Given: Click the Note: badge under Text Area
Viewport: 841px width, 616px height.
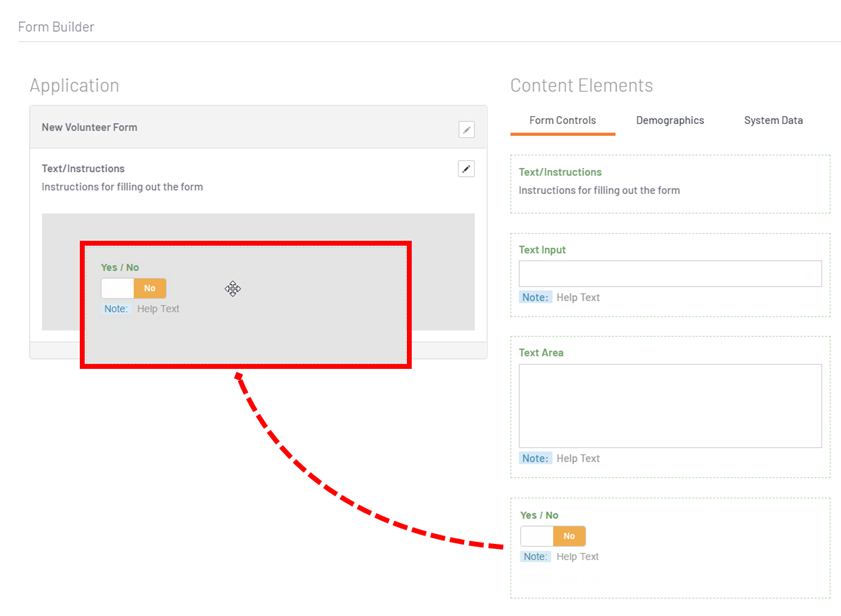Looking at the screenshot, I should pyautogui.click(x=535, y=458).
